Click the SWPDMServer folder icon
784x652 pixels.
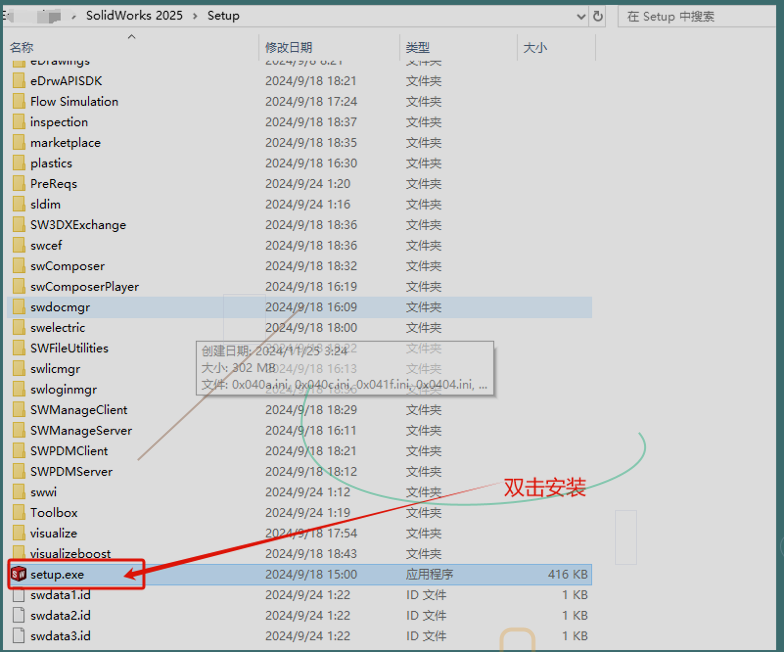pos(19,472)
